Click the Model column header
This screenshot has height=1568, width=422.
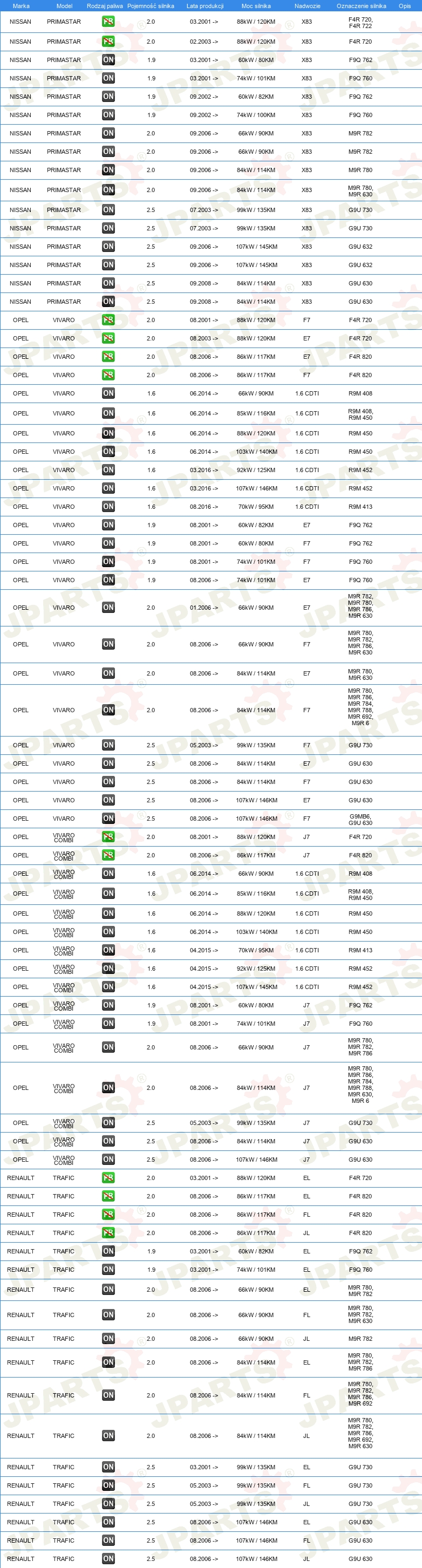pyautogui.click(x=64, y=6)
